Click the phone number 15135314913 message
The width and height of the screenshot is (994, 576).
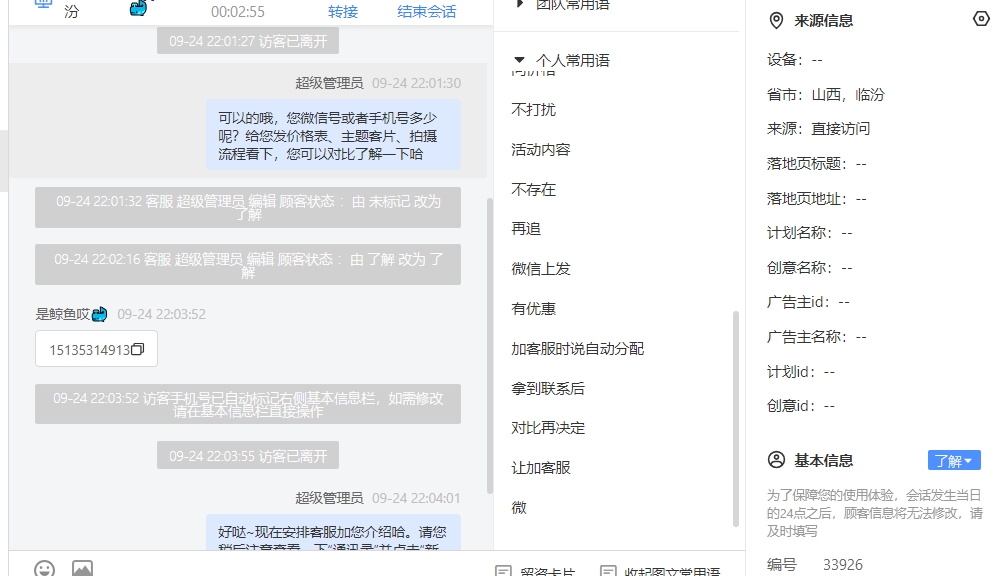[96, 349]
